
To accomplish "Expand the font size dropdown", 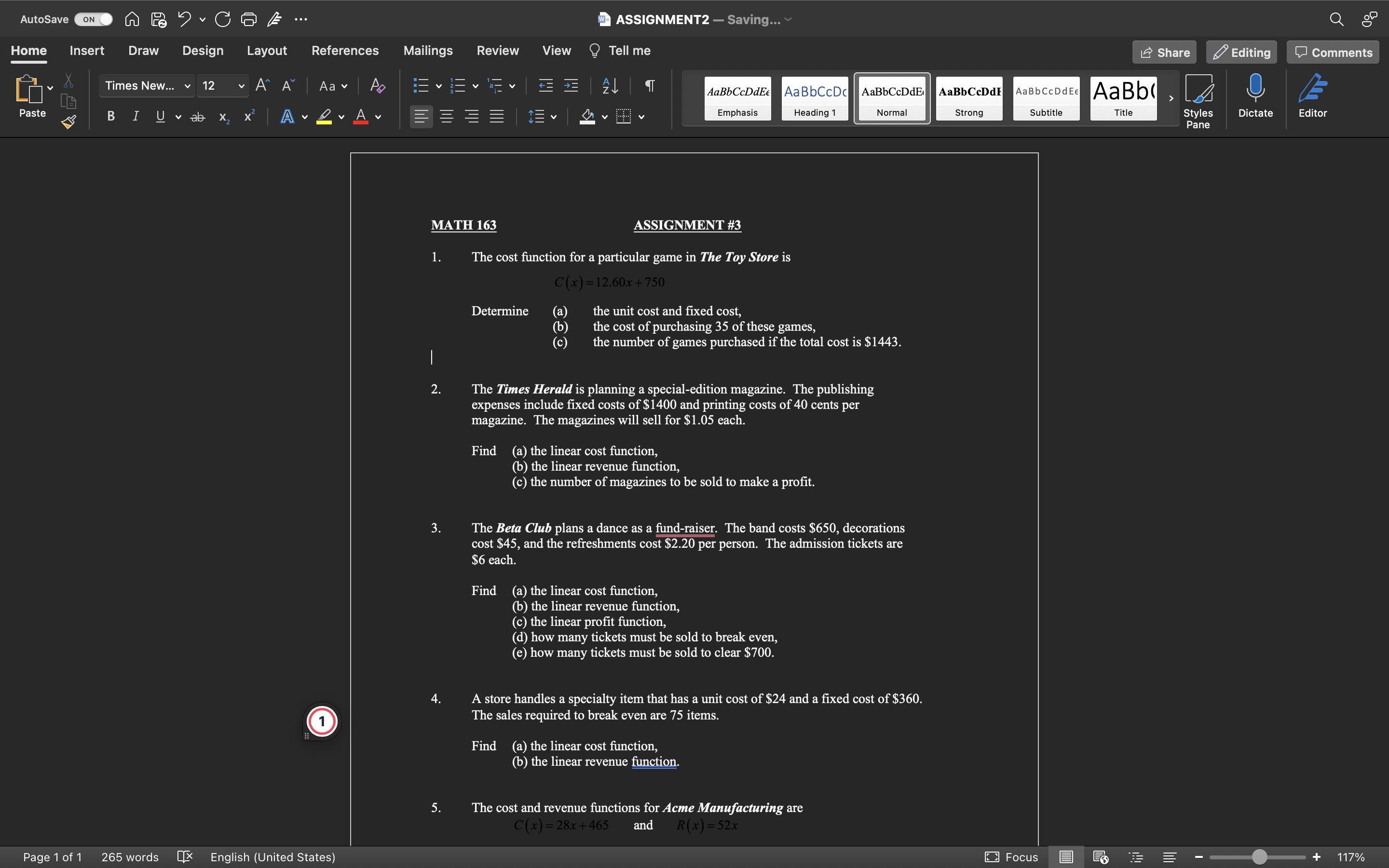I will pos(241,86).
